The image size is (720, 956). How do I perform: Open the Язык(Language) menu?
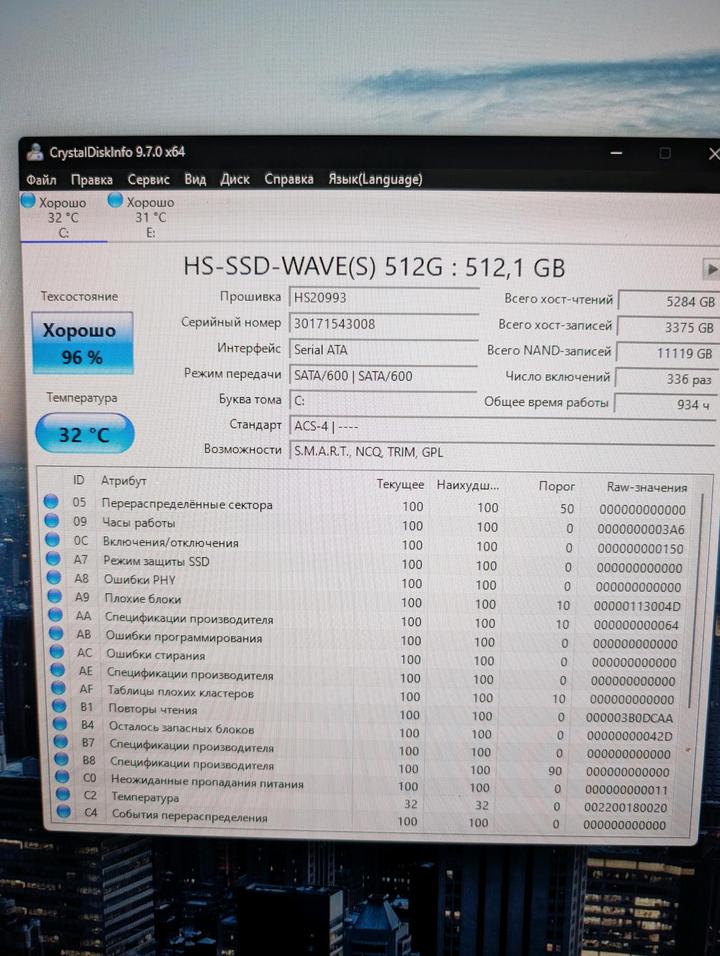(x=375, y=179)
